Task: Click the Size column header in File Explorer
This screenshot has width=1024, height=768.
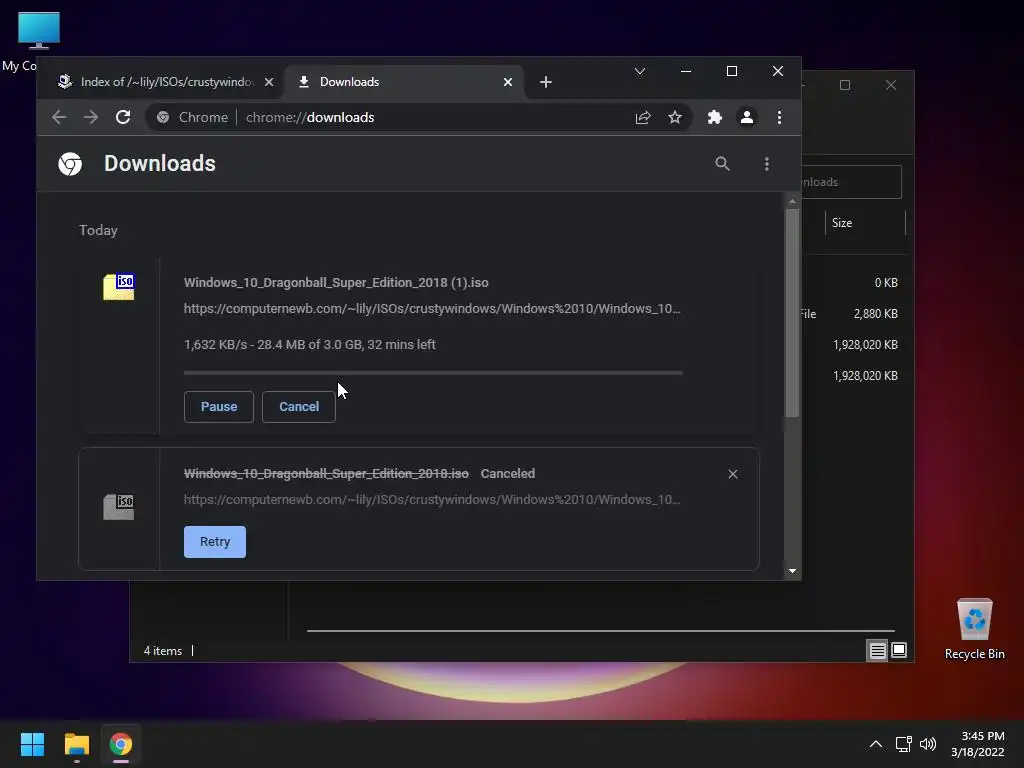Action: (x=865, y=223)
